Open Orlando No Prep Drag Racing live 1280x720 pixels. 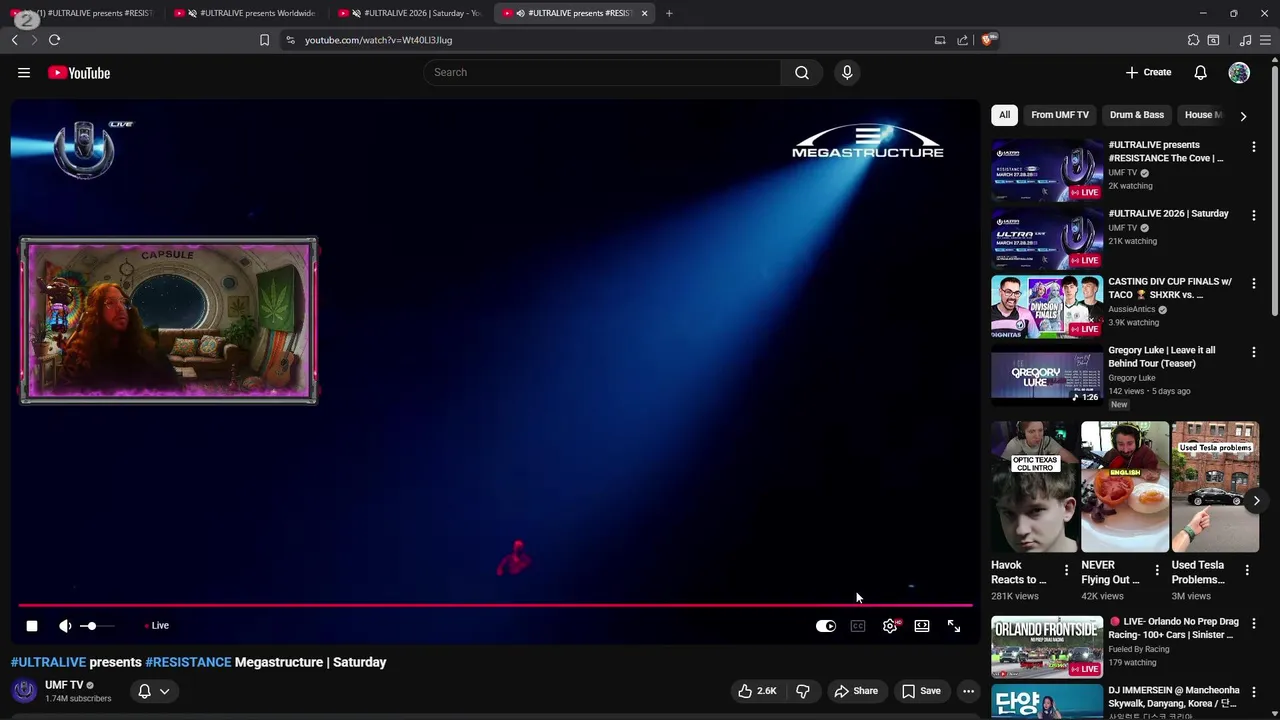[x=1047, y=647]
